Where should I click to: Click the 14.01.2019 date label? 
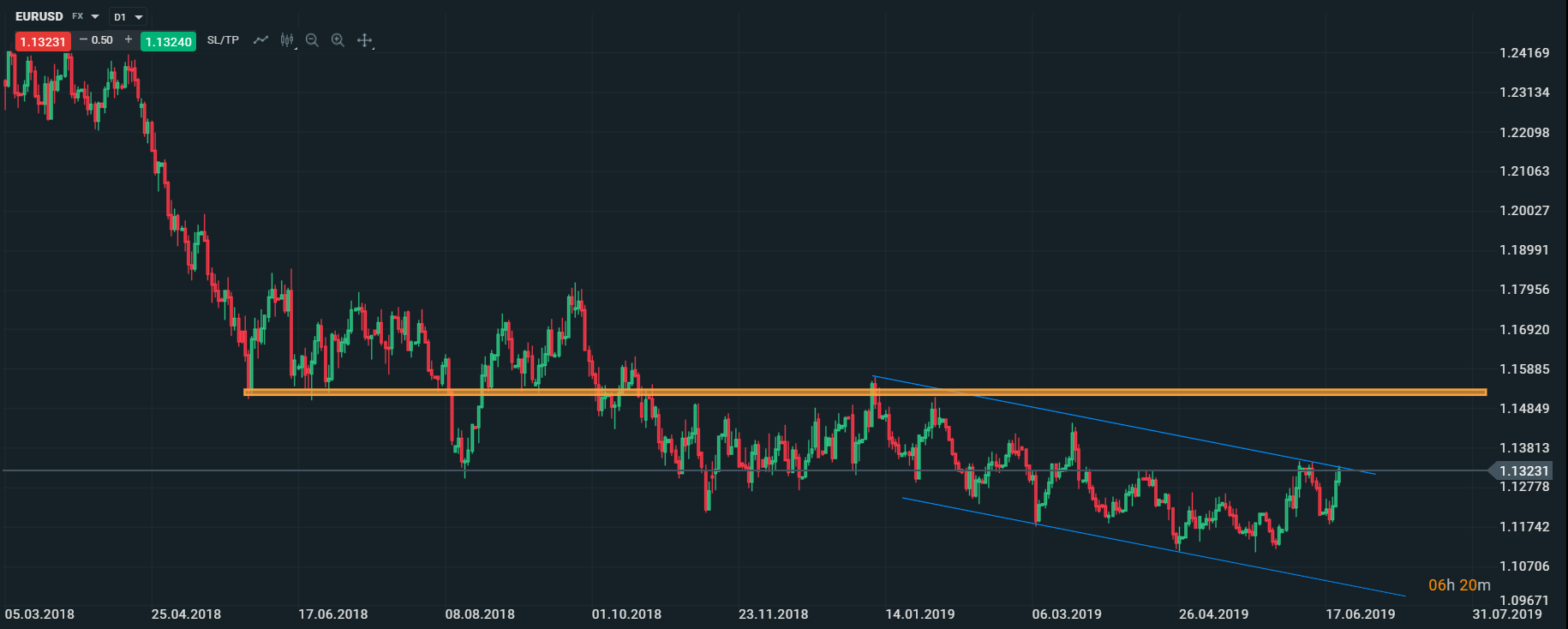click(x=920, y=614)
